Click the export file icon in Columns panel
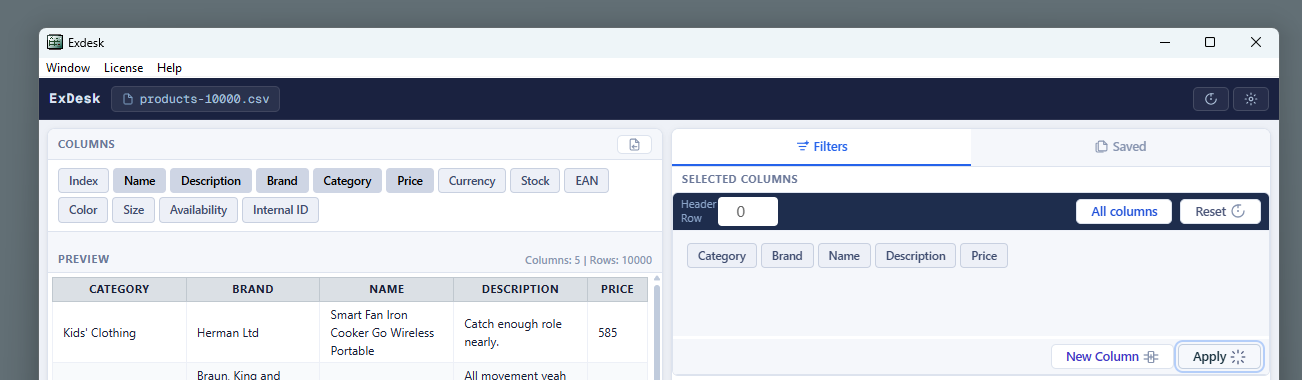The height and width of the screenshot is (380, 1302). tap(634, 144)
